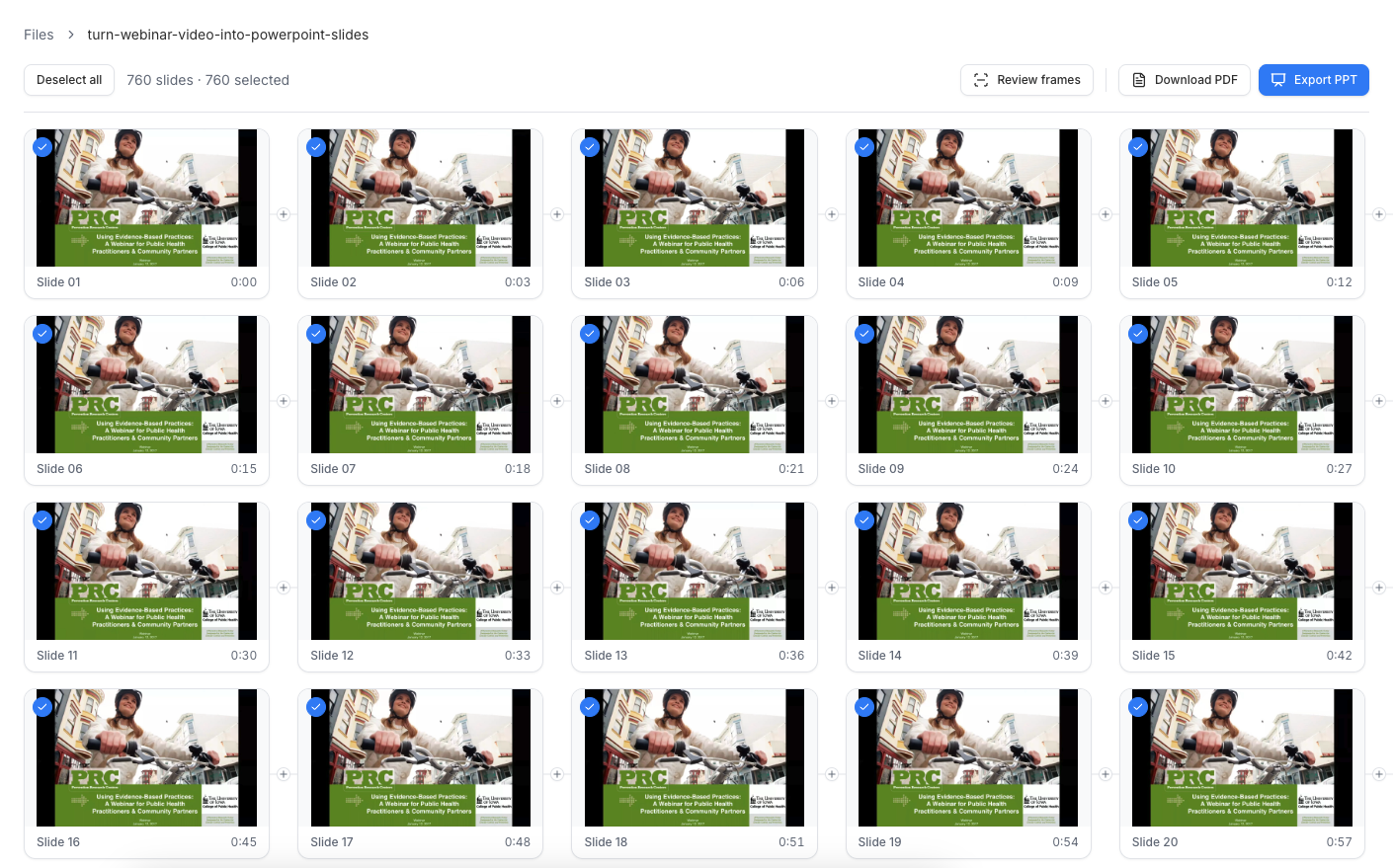The image size is (1394, 868).
Task: Go back to Files in the breadcrumb
Action: [x=39, y=35]
